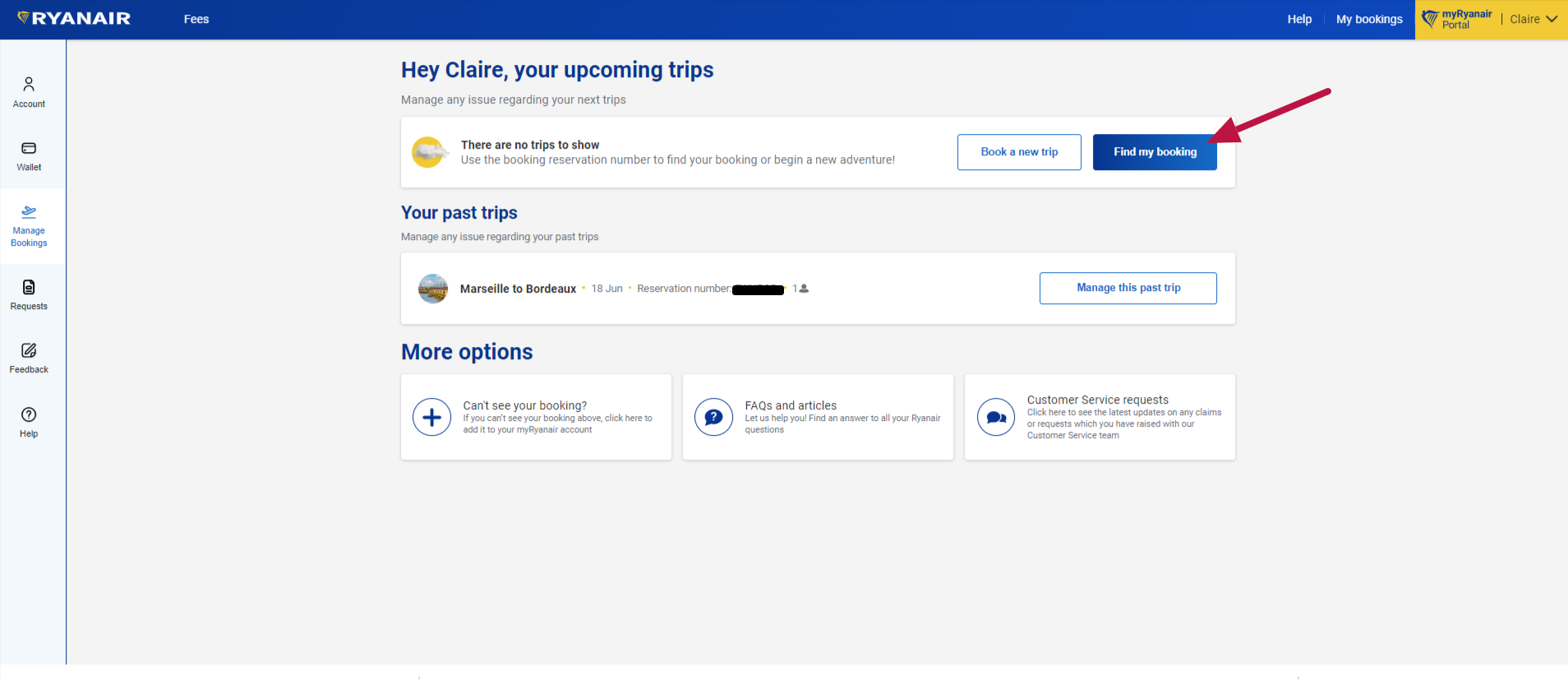Screen dimensions: 1568x680
Task: Open Help in the top bar
Action: pos(1299,19)
